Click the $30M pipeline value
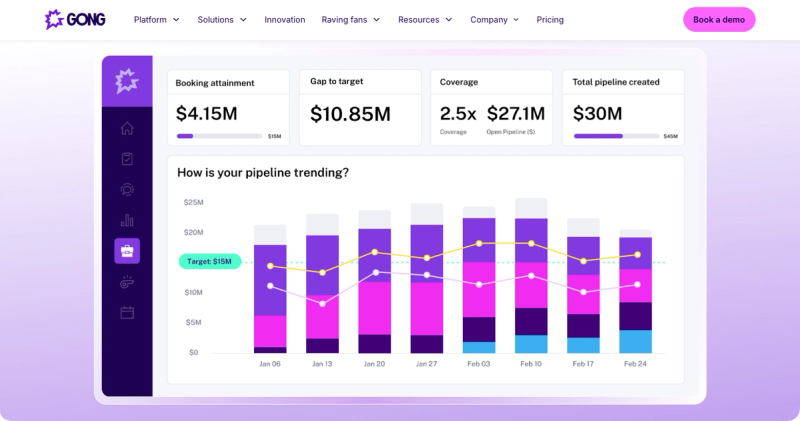800x421 pixels. pyautogui.click(x=597, y=113)
